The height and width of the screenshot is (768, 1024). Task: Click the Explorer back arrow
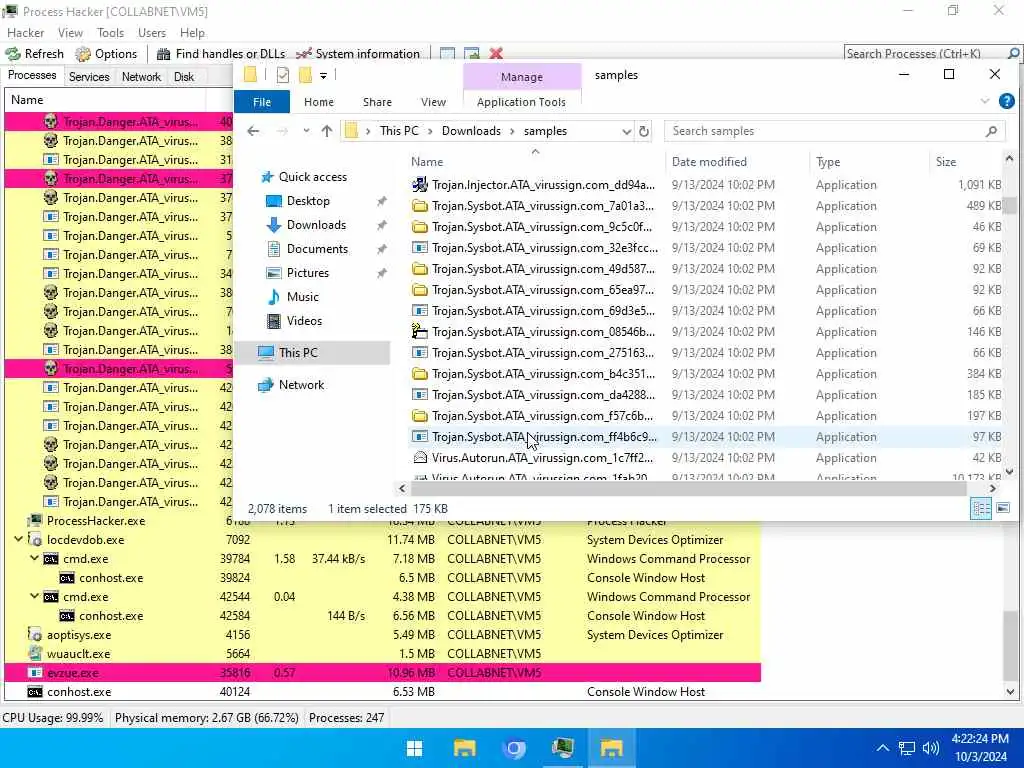tap(253, 131)
